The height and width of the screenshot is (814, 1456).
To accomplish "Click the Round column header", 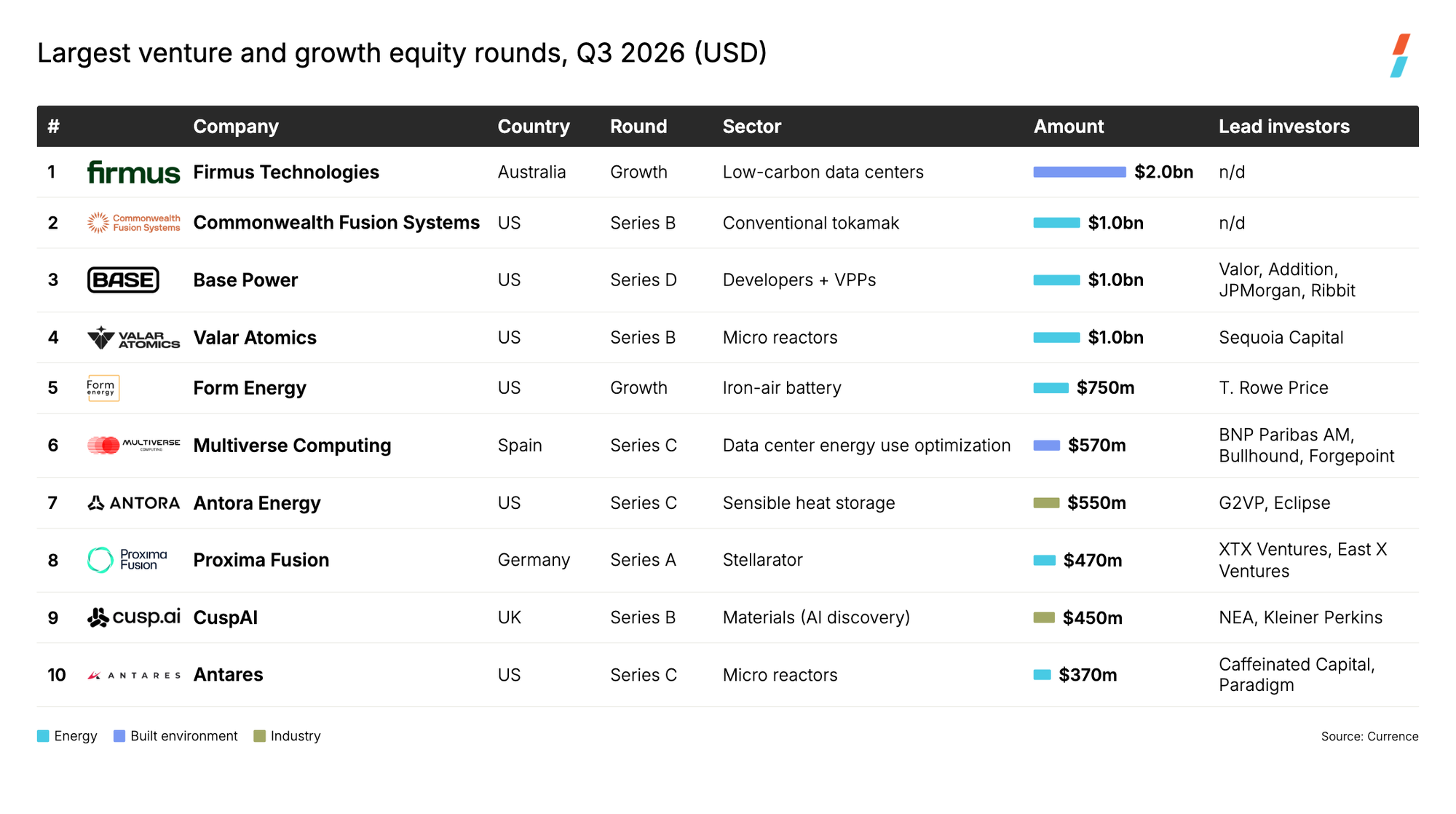I will [638, 127].
